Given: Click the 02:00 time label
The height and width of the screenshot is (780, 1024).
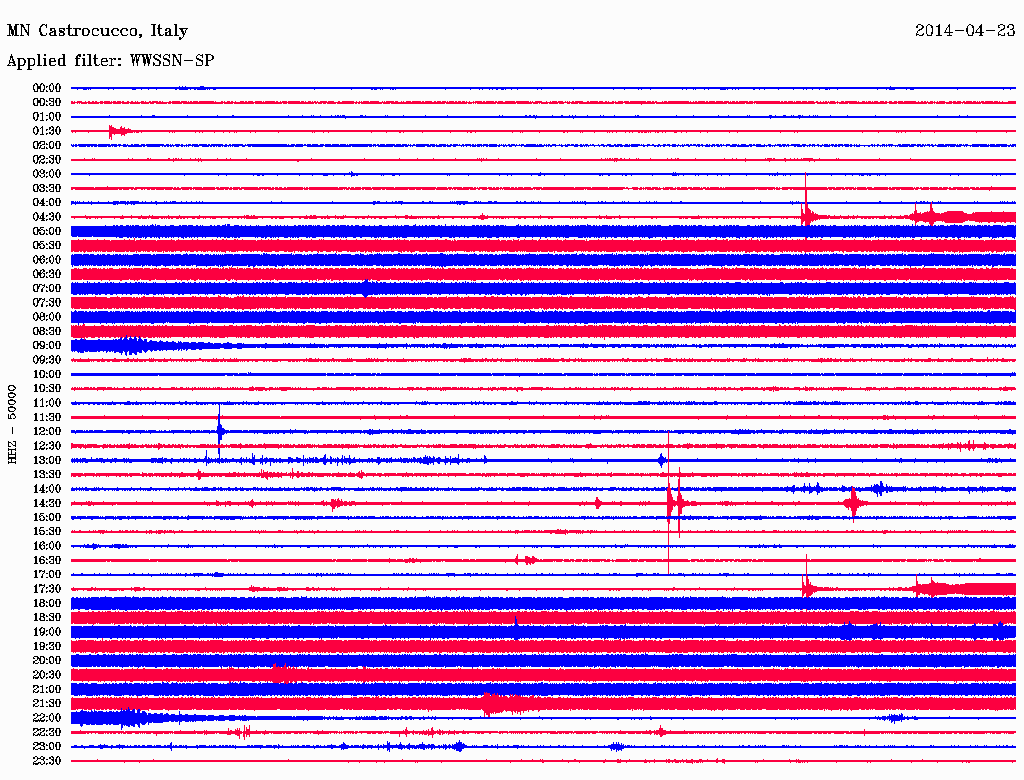Looking at the screenshot, I should 47,145.
